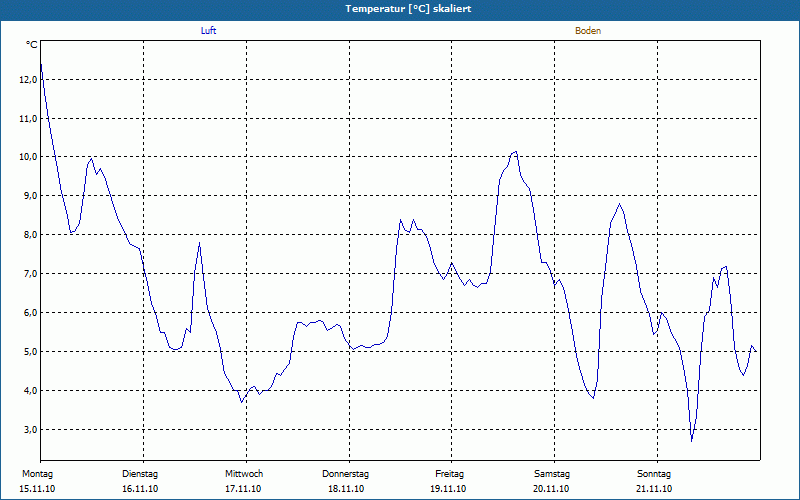Click the Montag day label
This screenshot has width=800, height=500.
tap(37, 474)
